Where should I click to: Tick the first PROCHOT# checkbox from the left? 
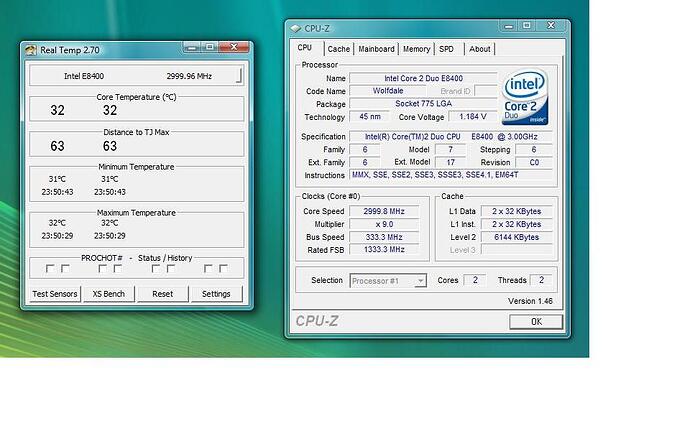click(50, 268)
